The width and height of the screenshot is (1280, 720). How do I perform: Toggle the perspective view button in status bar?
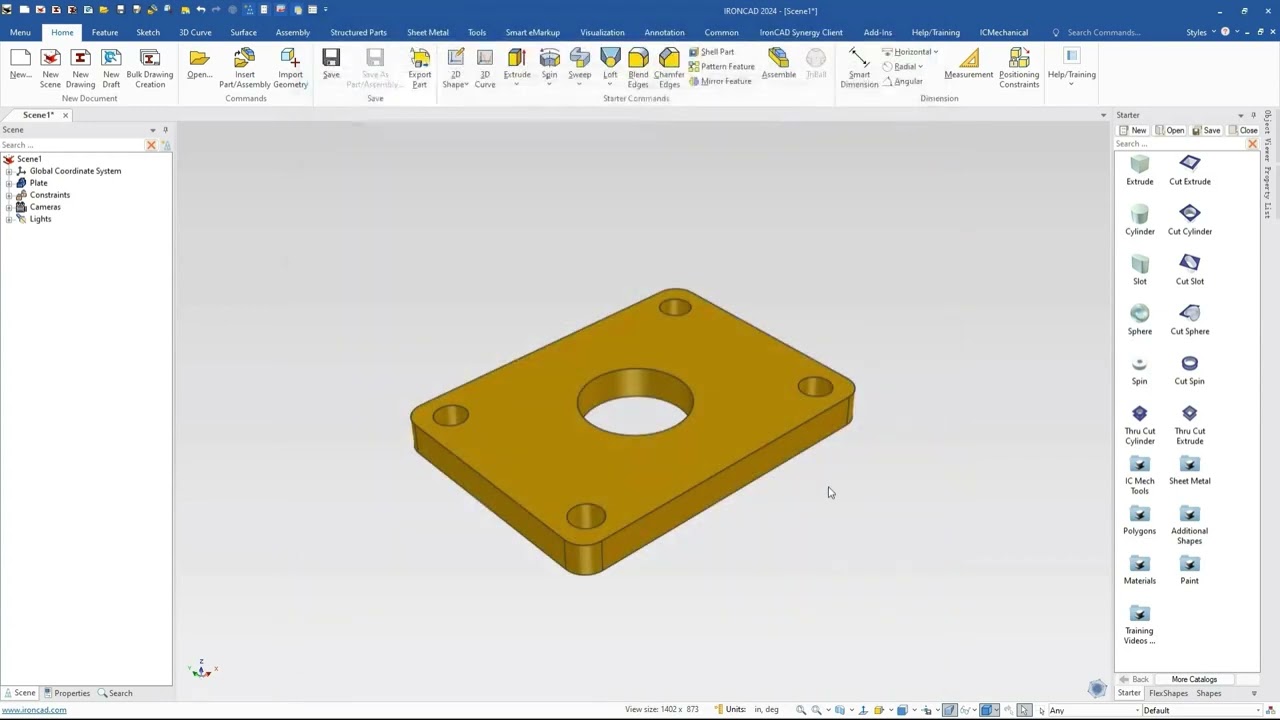coord(949,710)
